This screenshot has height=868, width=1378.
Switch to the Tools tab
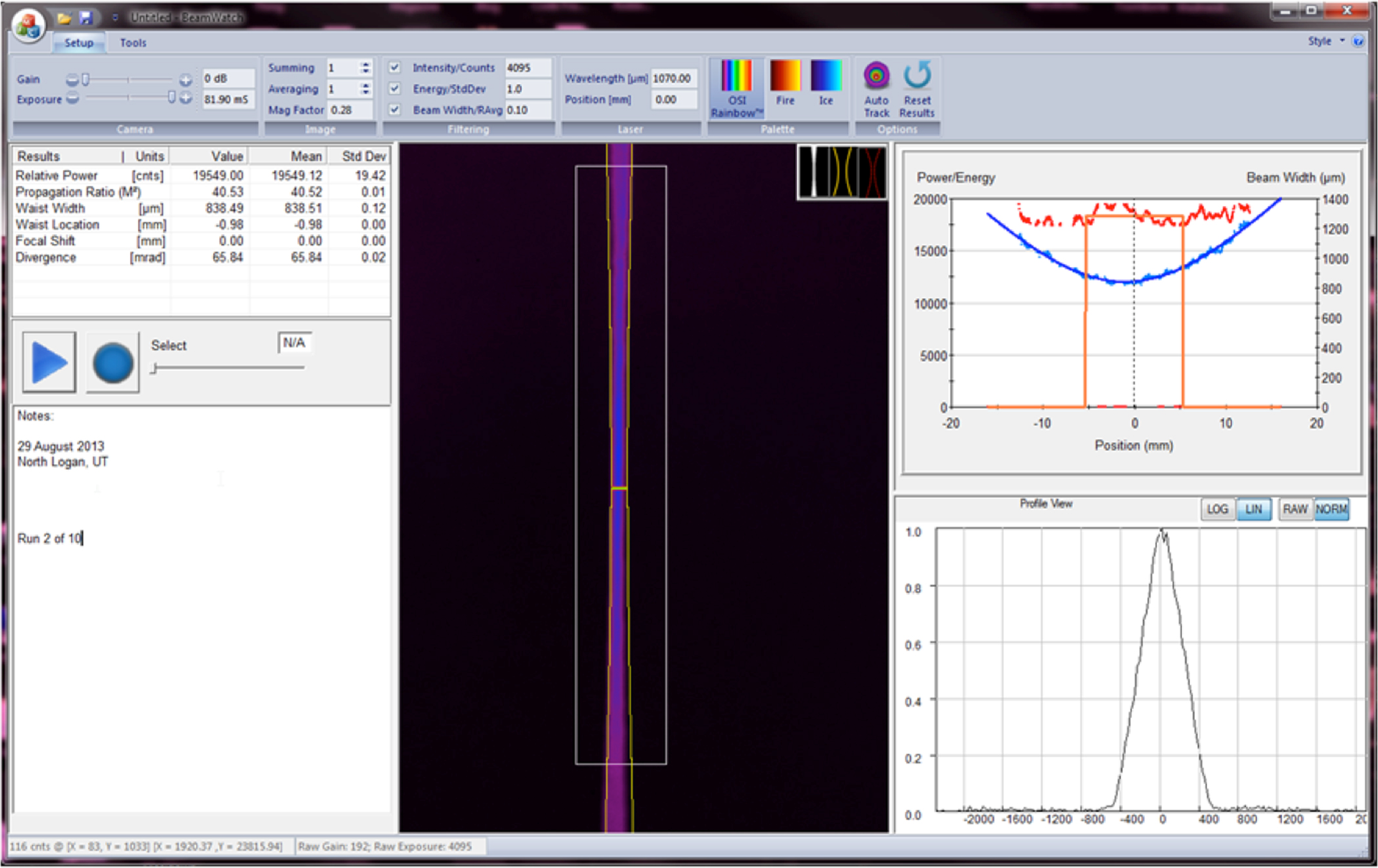coord(133,43)
